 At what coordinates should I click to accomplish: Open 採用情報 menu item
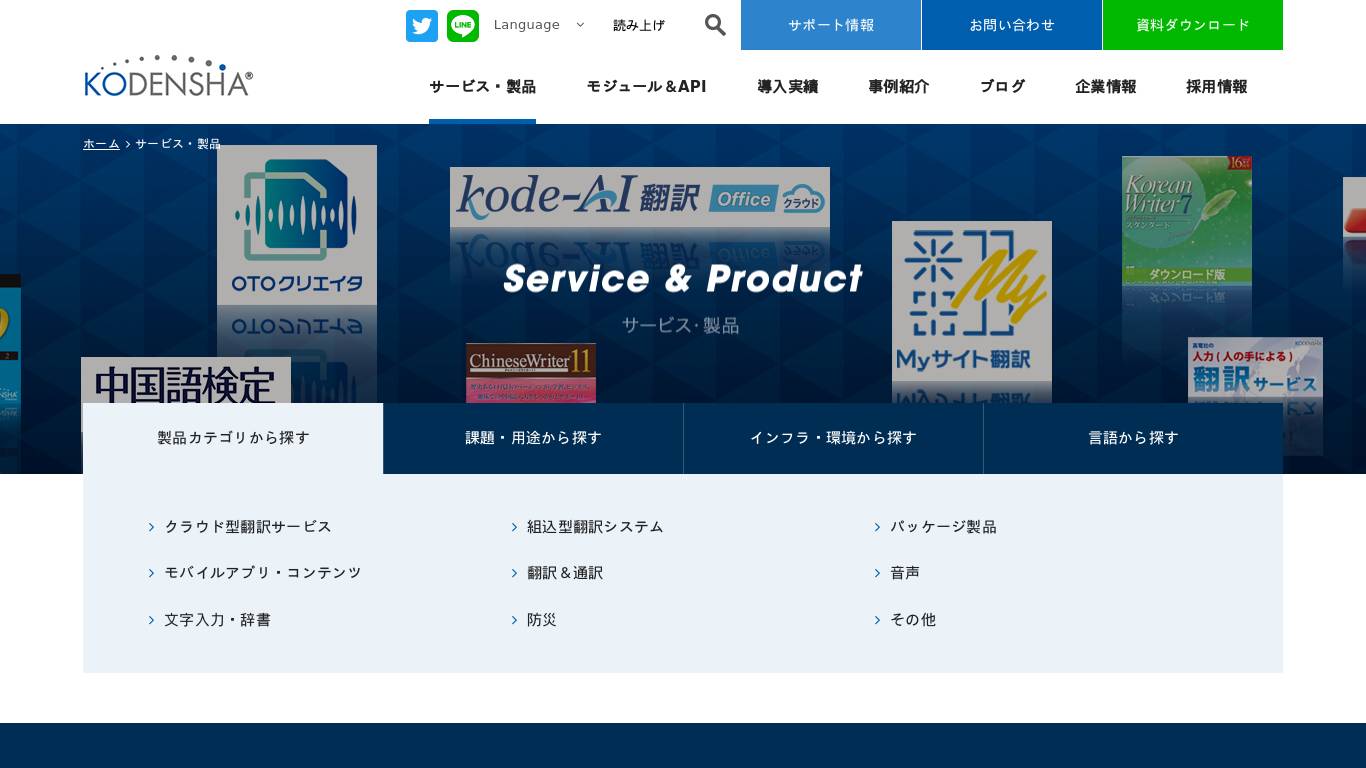coord(1217,86)
